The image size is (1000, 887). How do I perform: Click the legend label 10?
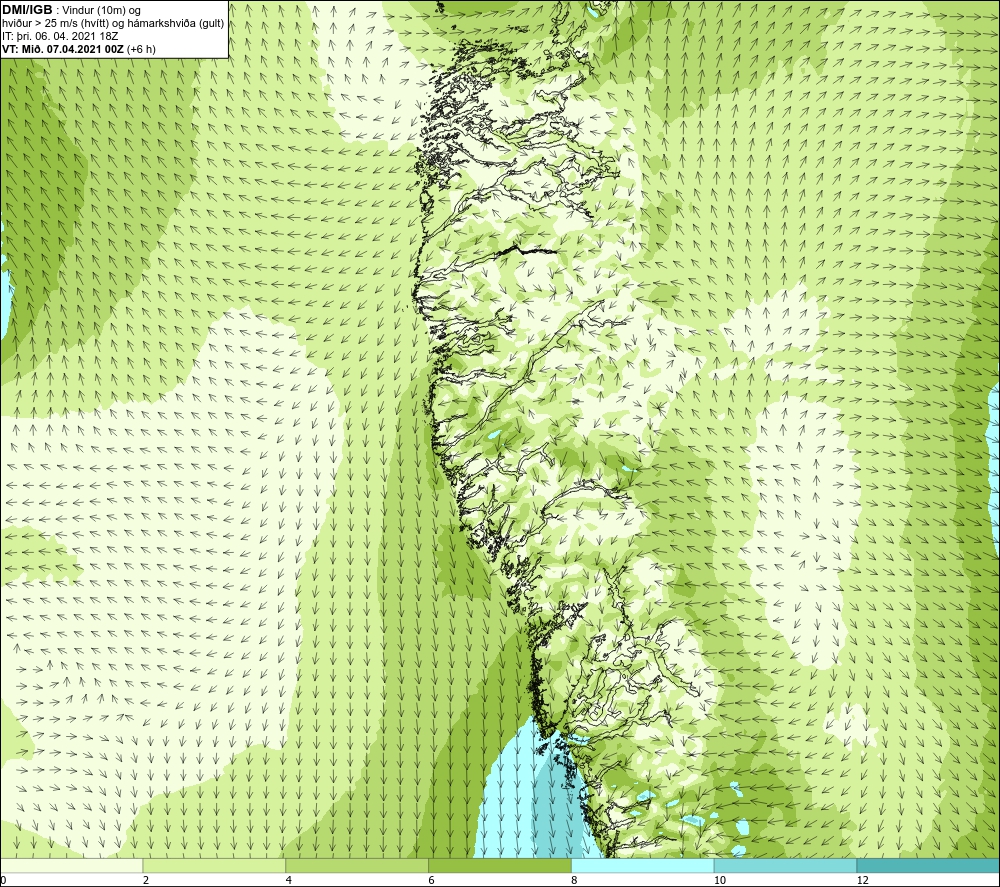(x=719, y=880)
